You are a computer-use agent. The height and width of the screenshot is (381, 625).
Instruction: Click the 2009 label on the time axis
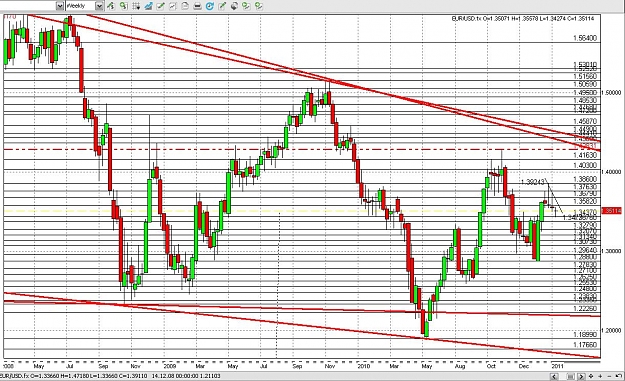click(169, 366)
